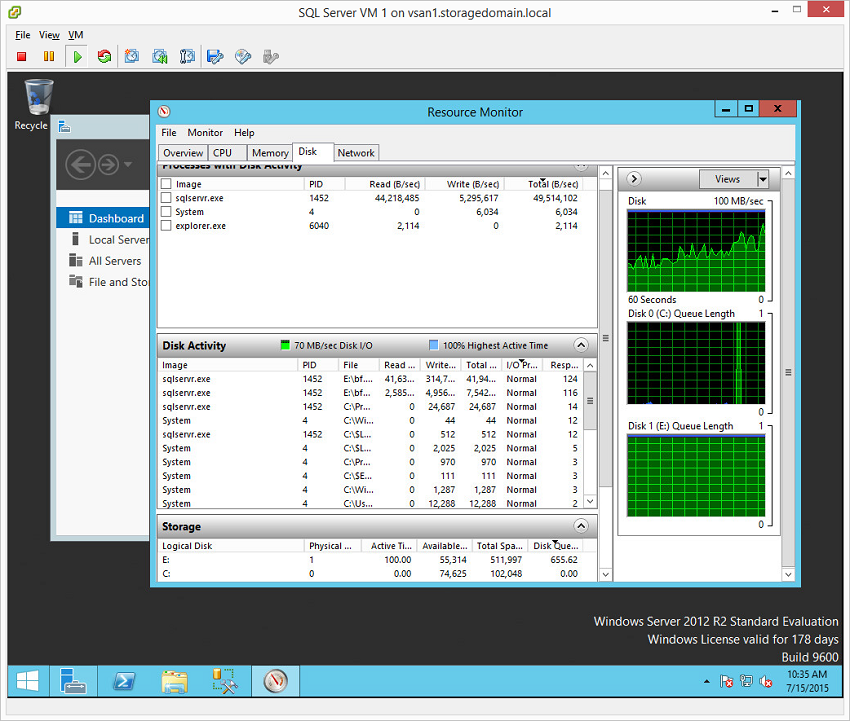Collapse the Storage section chevron
This screenshot has height=721, width=850.
pyautogui.click(x=581, y=526)
